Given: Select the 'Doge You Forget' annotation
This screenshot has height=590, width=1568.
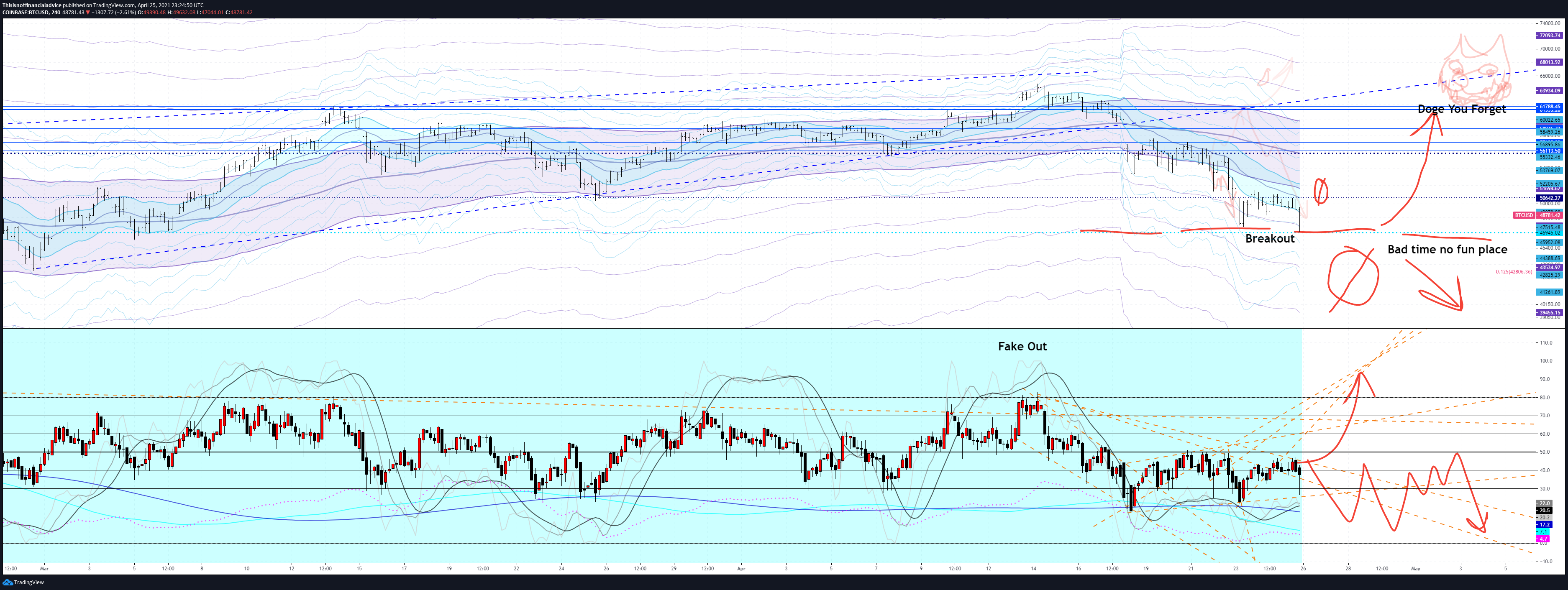Looking at the screenshot, I should click(1461, 109).
